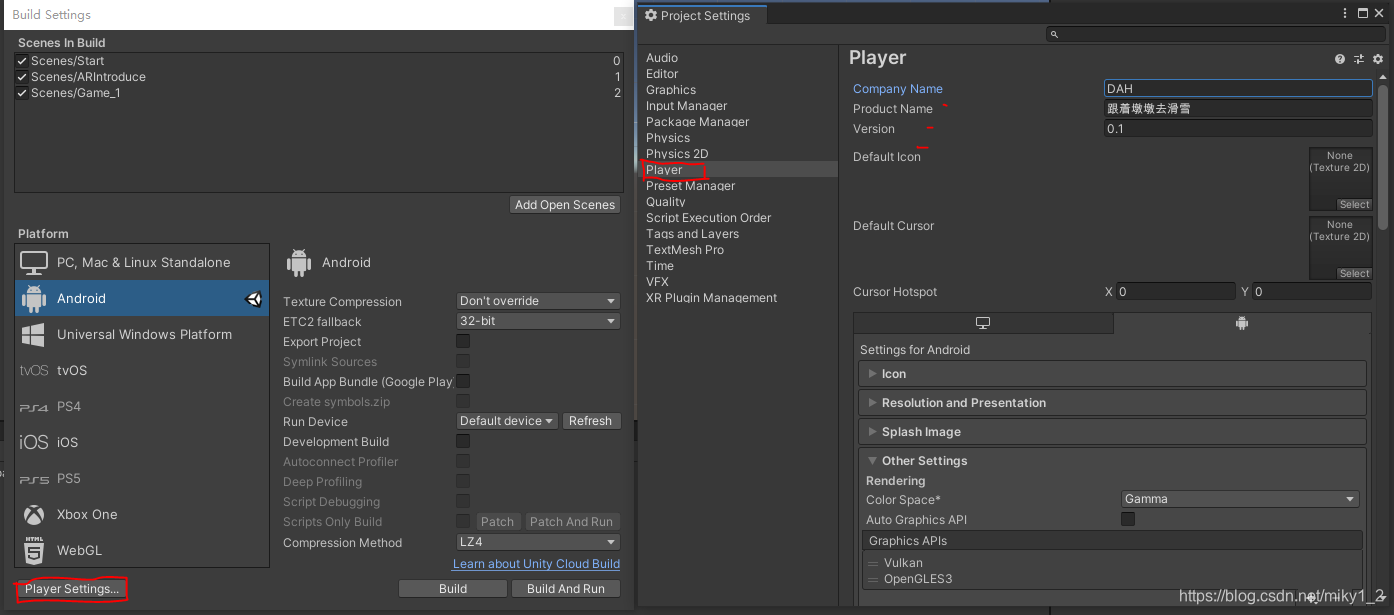Toggle Auto Graphics API checkbox

click(1128, 519)
